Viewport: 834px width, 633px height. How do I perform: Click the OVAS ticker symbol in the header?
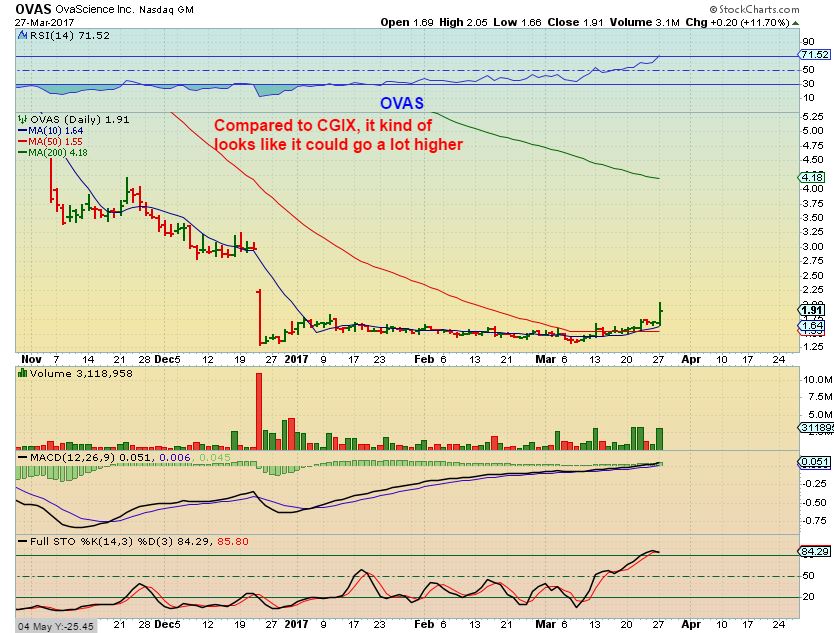coord(33,9)
